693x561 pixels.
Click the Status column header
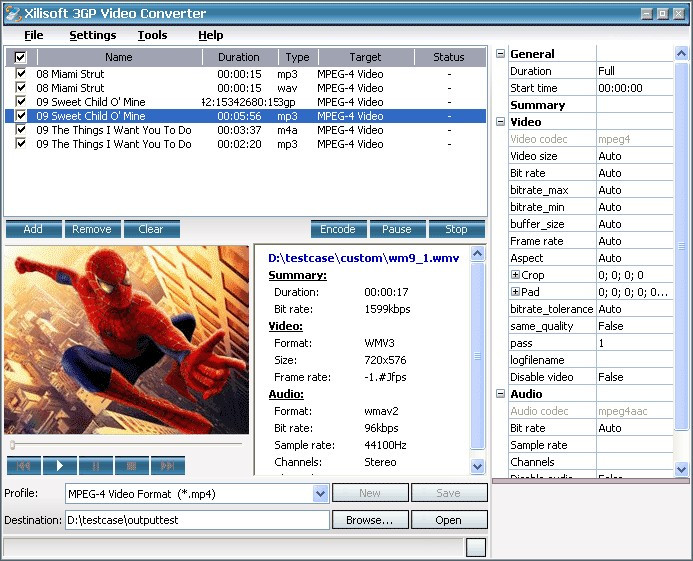(449, 57)
